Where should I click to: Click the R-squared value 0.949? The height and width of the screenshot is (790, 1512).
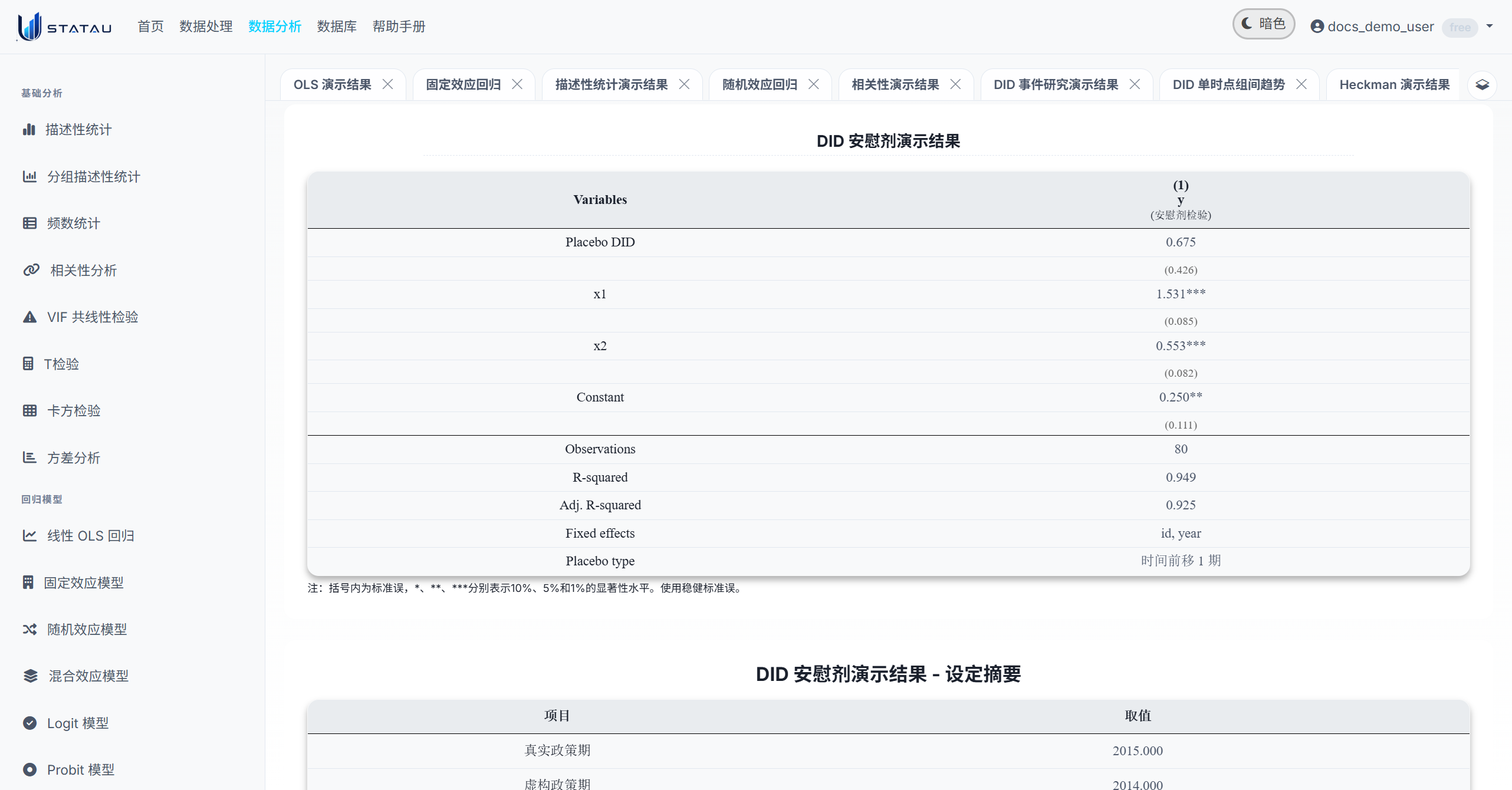[1181, 477]
